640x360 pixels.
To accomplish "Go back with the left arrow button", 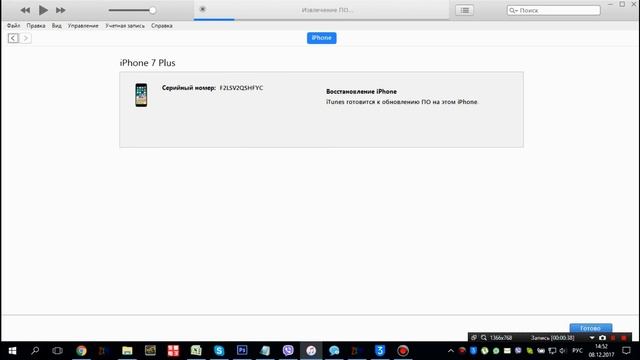I will [13, 38].
